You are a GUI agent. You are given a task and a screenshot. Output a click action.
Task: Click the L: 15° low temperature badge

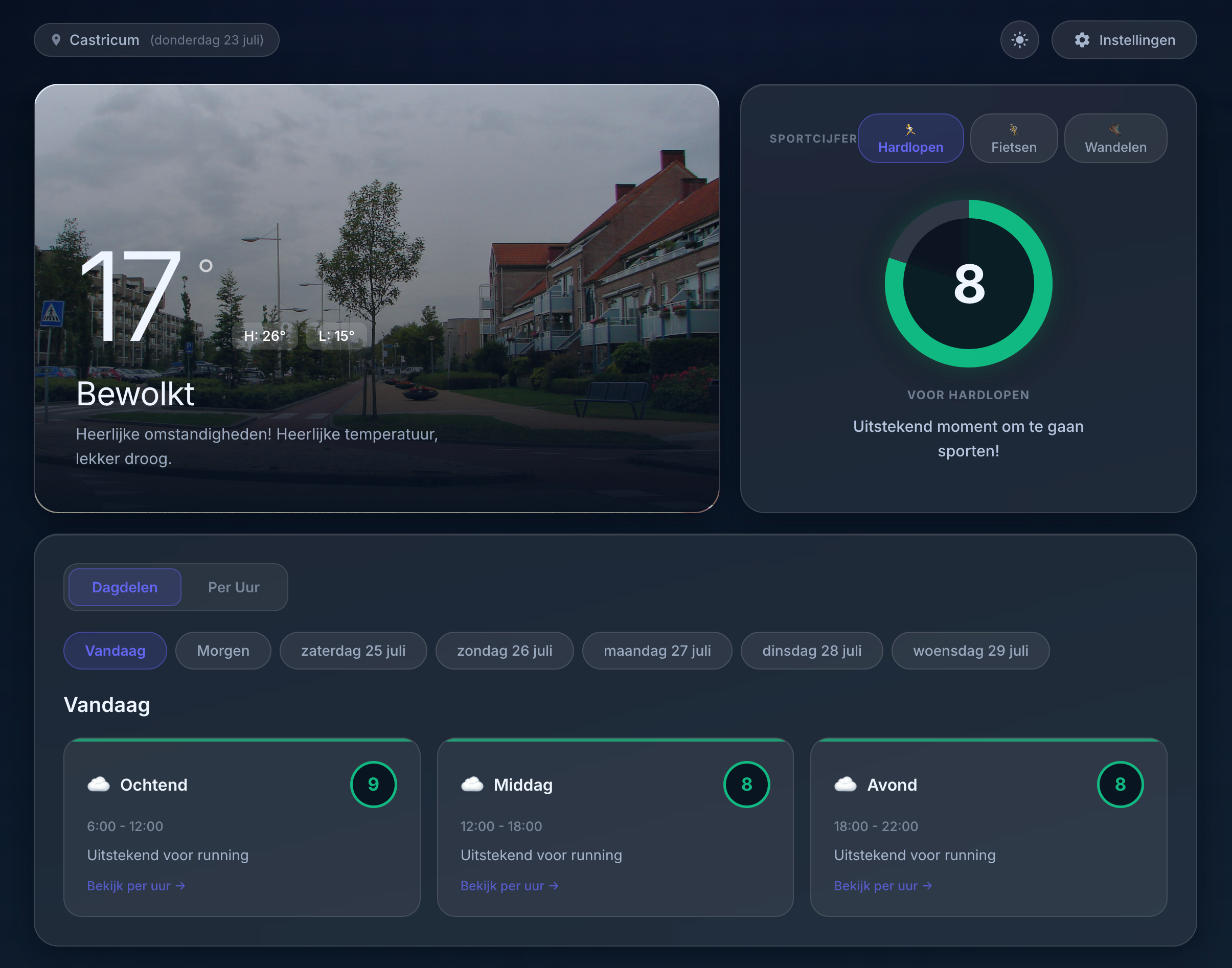click(x=336, y=336)
